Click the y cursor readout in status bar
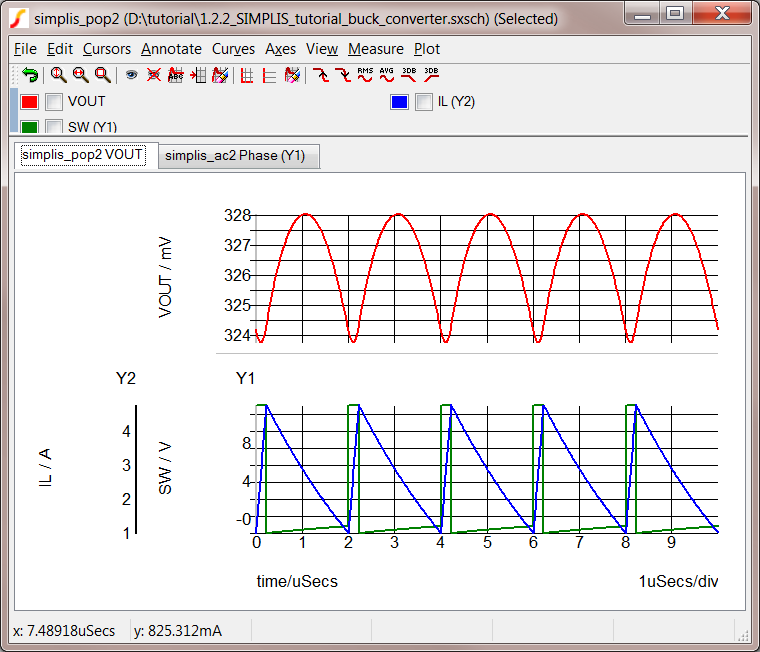This screenshot has height=652, width=760. pos(178,631)
